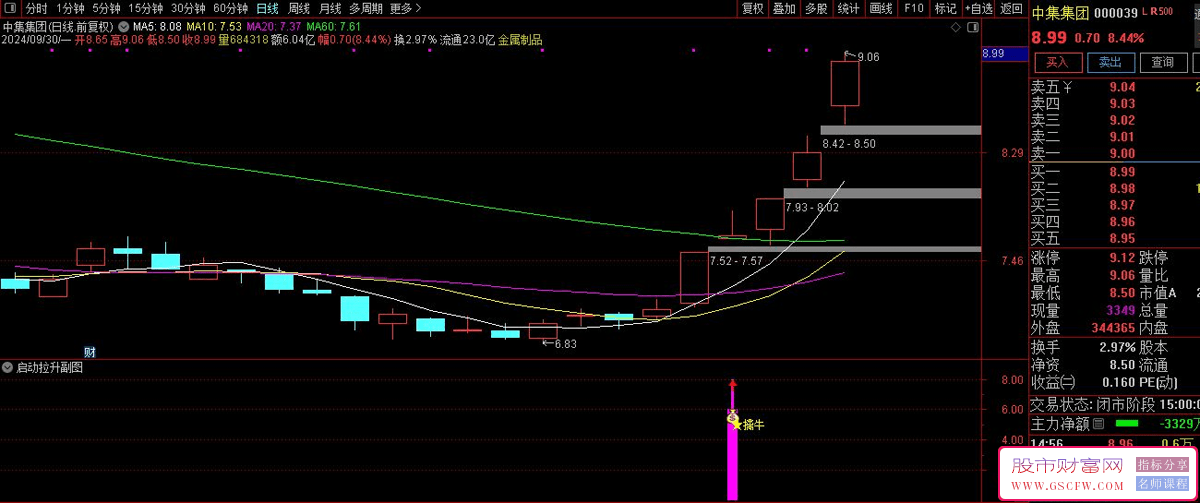The height and width of the screenshot is (503, 1200).
Task: Open the 多股 multi-stock view
Action: (816, 8)
